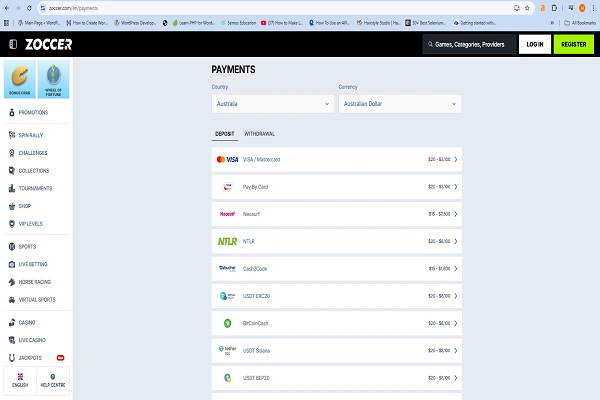Change language via English flag button
Image resolution: width=600 pixels, height=400 pixels.
click(20, 380)
